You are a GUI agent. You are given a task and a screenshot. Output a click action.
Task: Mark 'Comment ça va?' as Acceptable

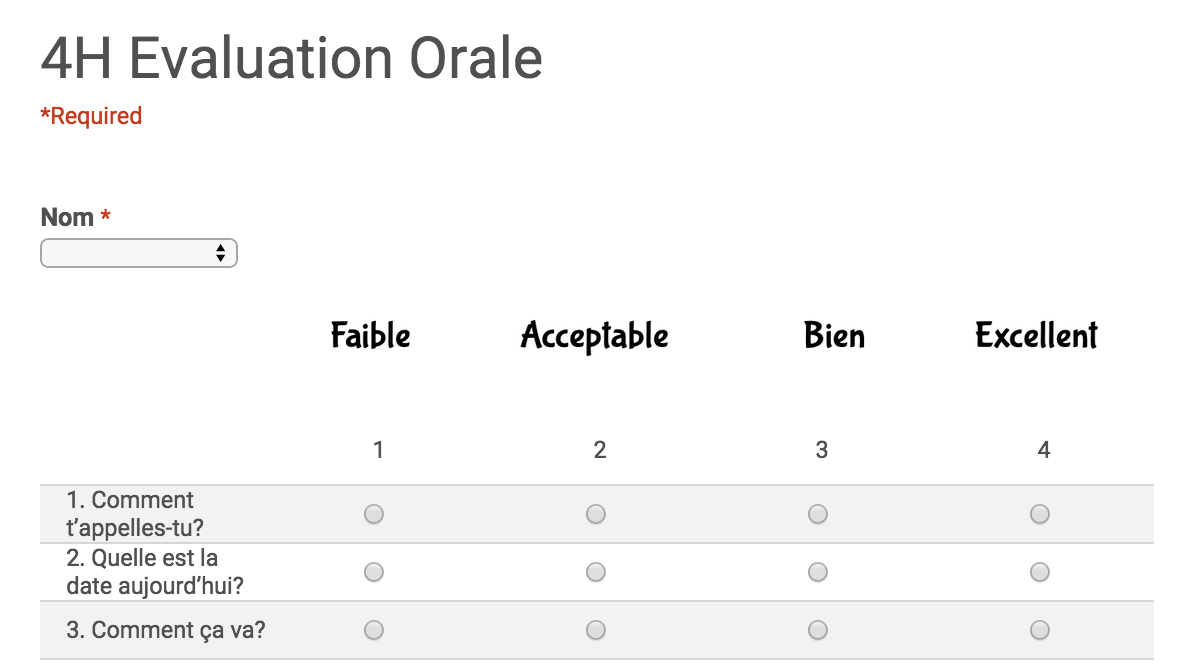pos(596,630)
